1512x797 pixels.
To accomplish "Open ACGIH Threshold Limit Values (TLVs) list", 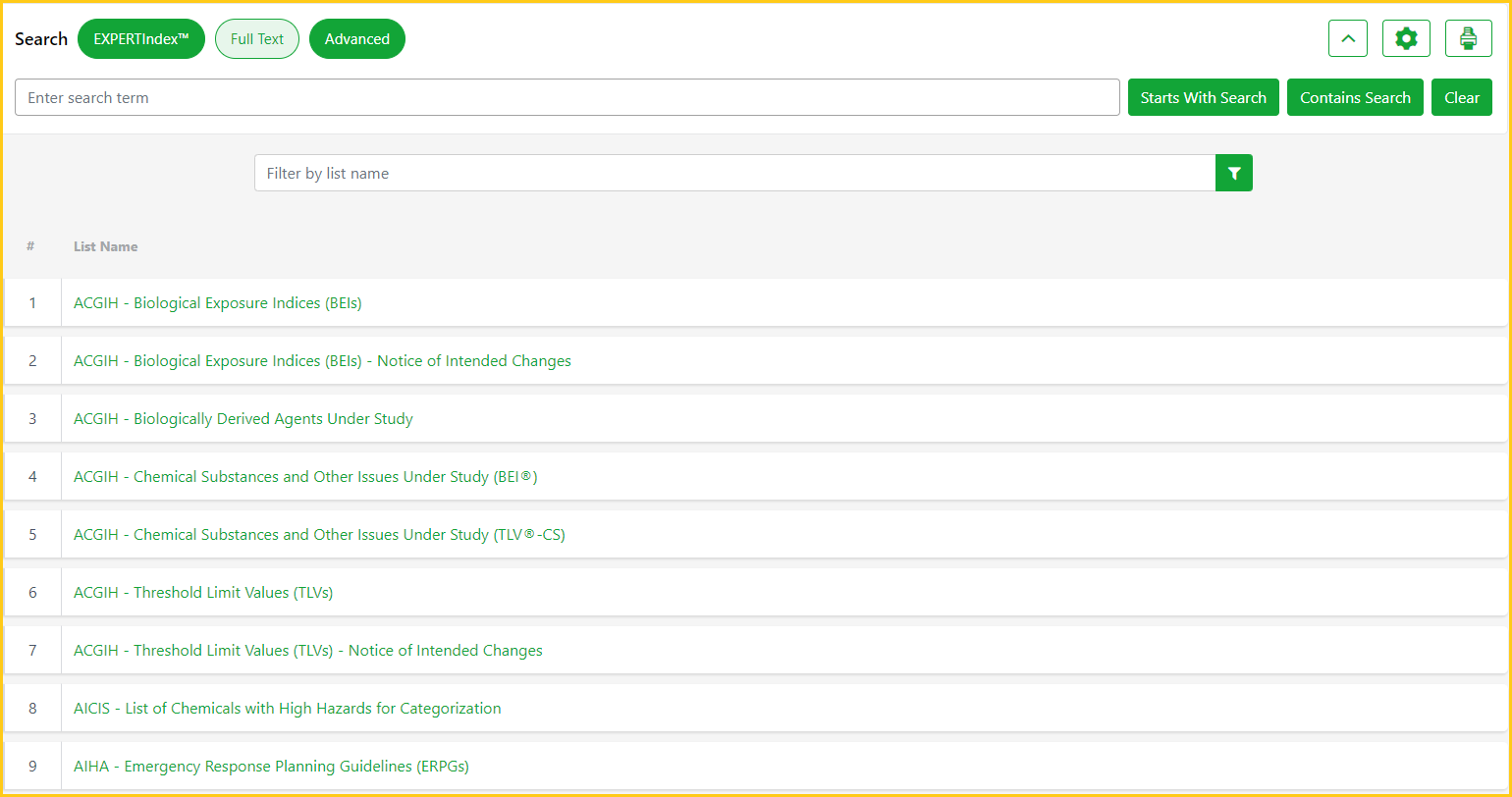I will tap(203, 593).
